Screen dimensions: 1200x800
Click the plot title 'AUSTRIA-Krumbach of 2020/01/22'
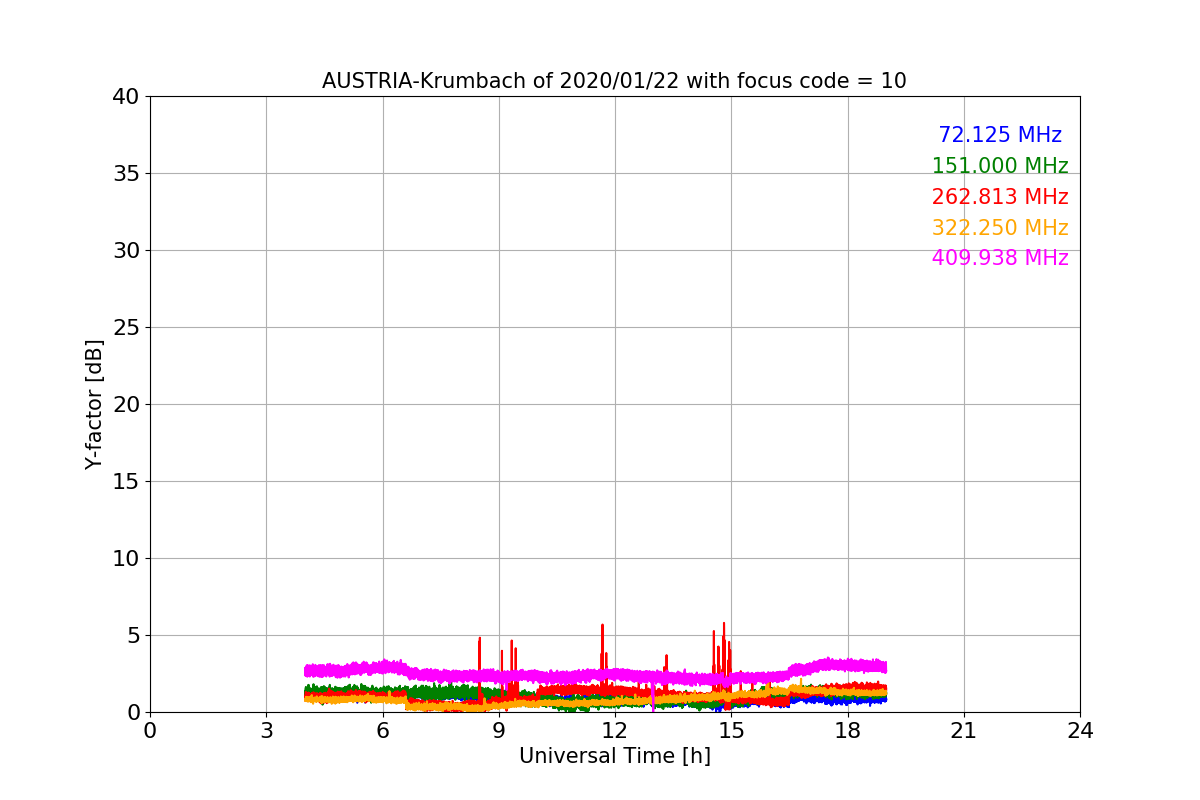pyautogui.click(x=614, y=81)
